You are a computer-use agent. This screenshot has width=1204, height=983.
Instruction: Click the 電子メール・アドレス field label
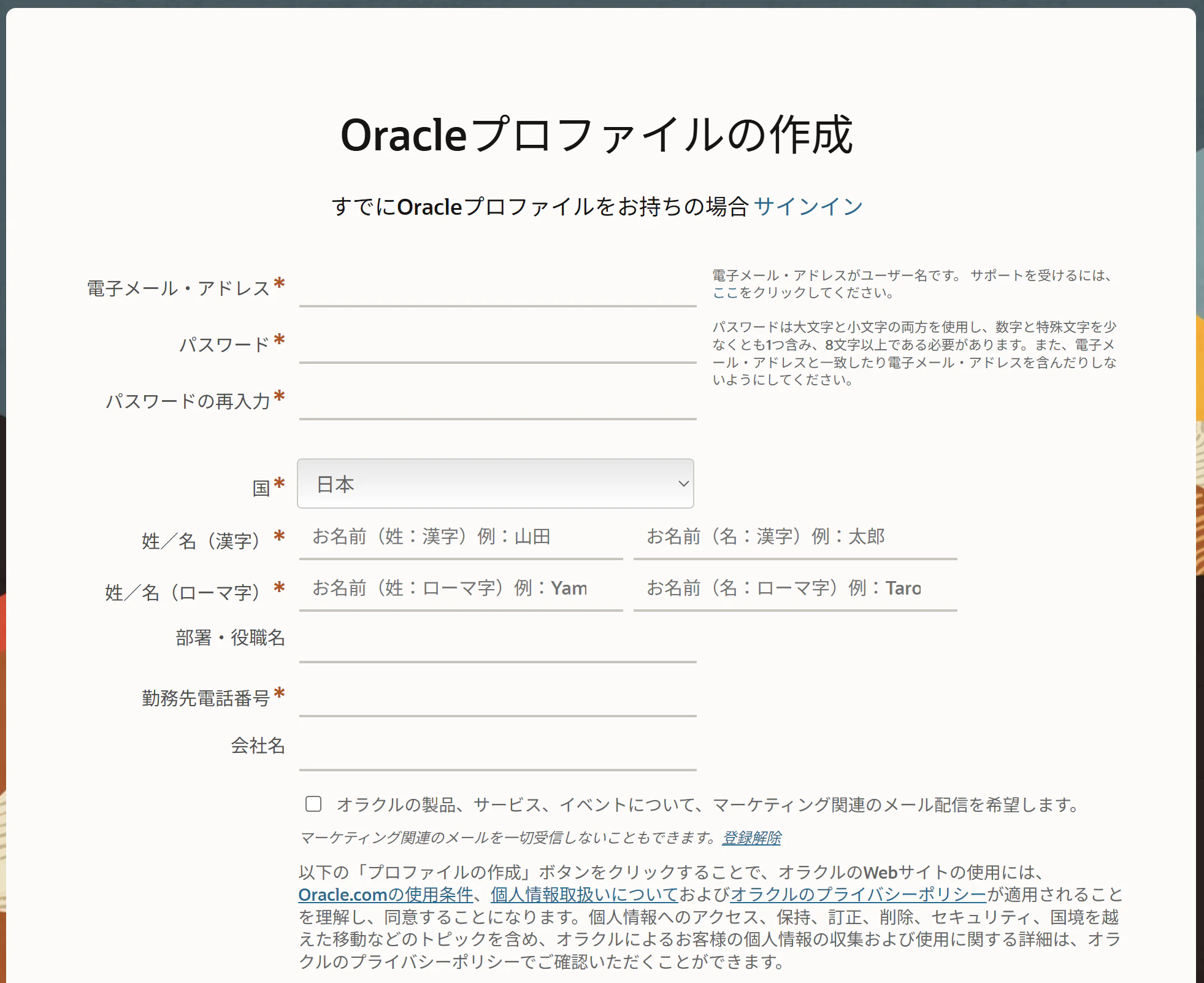(178, 288)
